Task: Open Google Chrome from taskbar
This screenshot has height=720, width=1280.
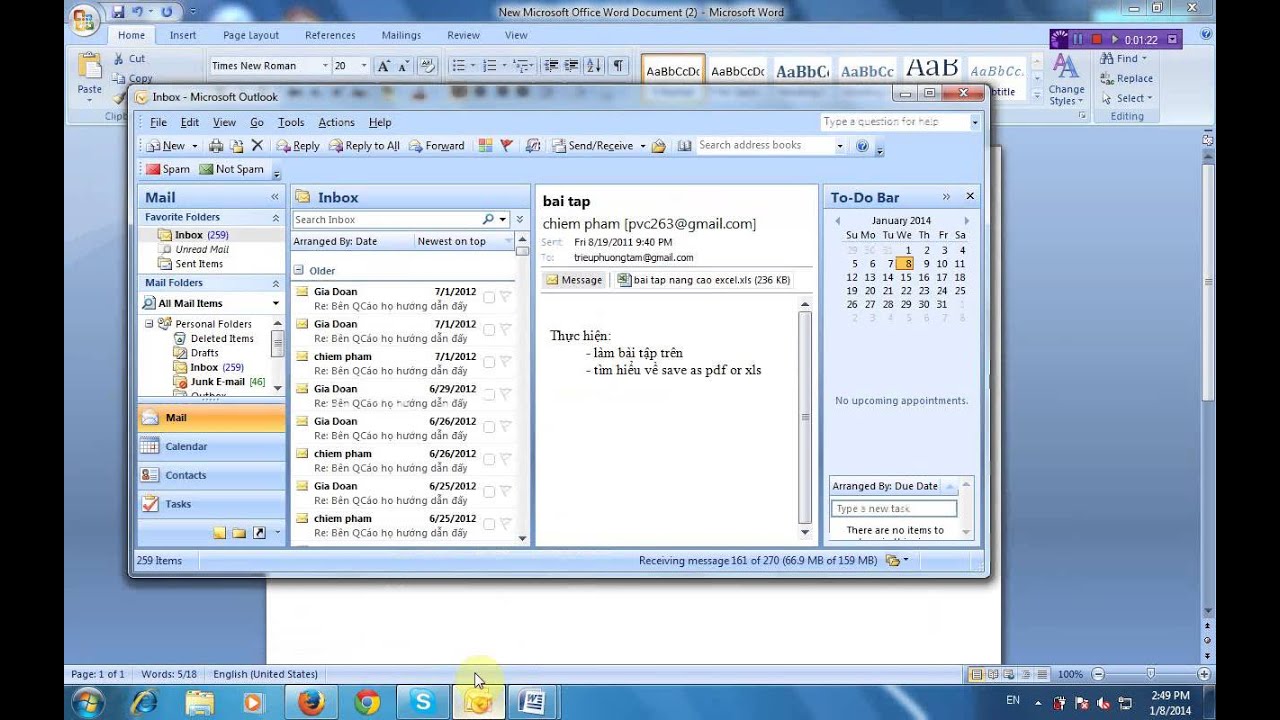Action: tap(367, 703)
